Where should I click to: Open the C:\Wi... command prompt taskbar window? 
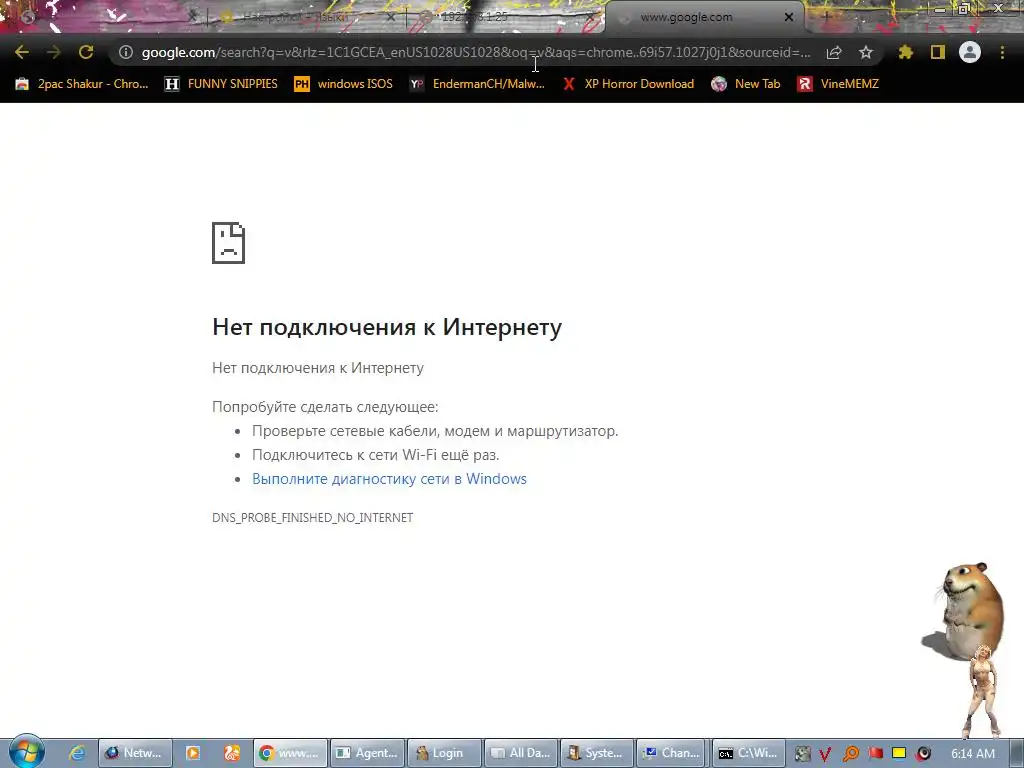[x=749, y=753]
